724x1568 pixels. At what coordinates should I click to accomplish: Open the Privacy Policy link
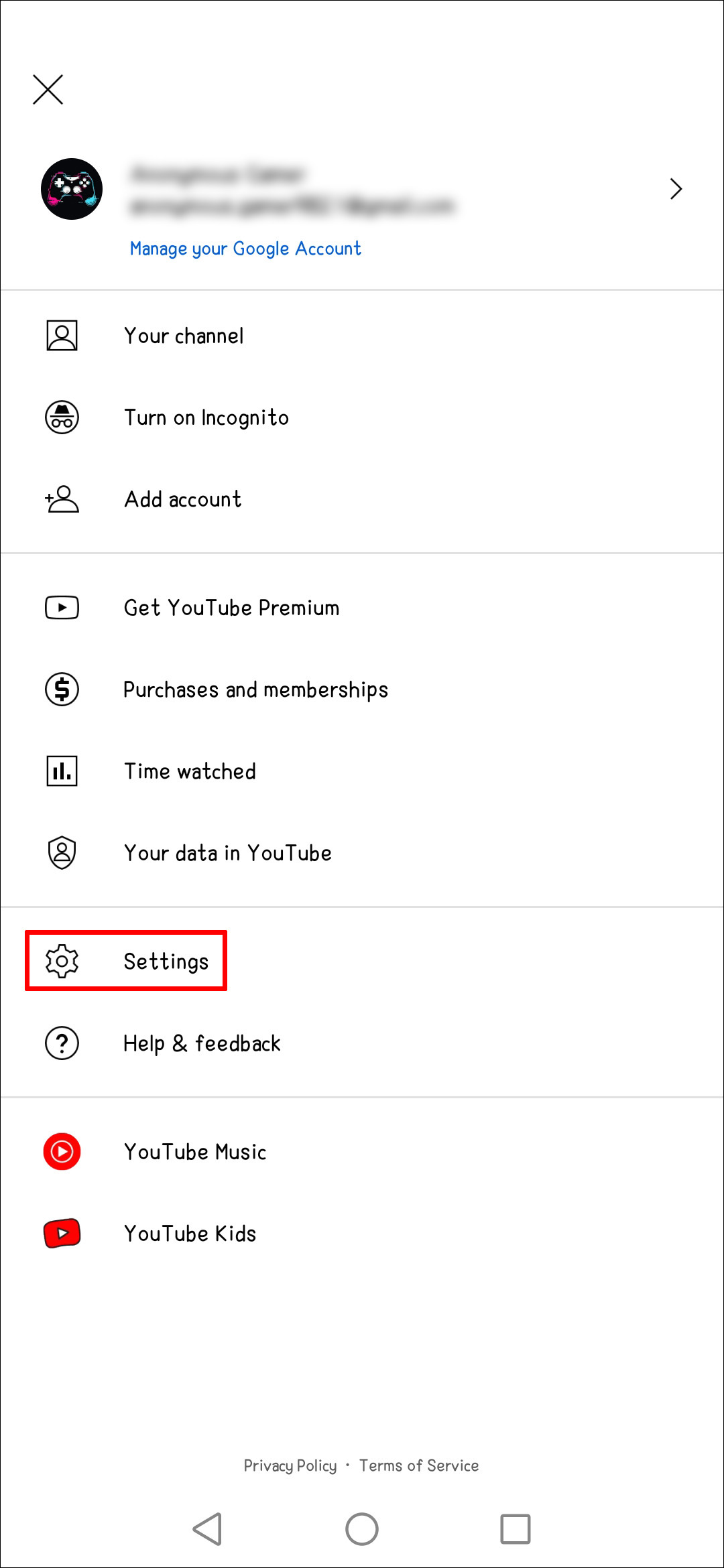(x=290, y=1465)
